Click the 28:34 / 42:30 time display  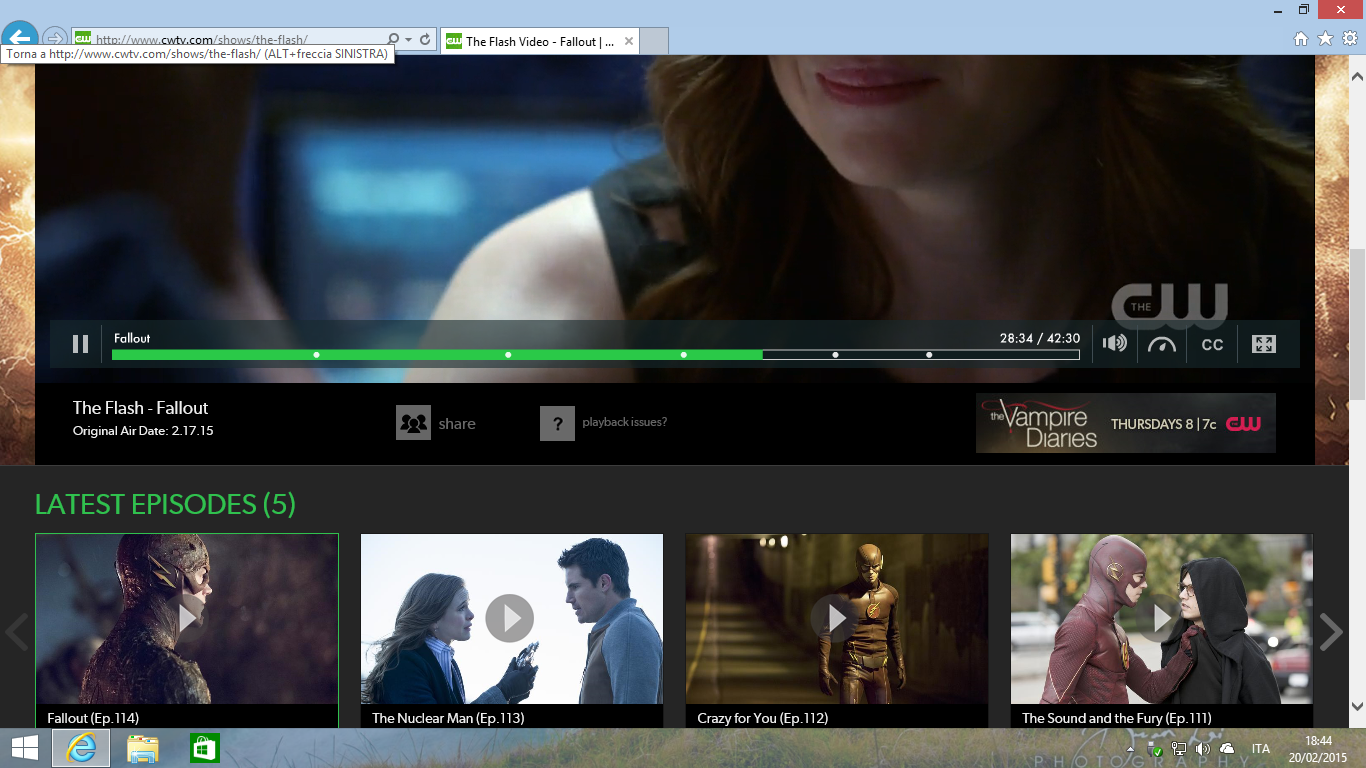(x=1040, y=338)
